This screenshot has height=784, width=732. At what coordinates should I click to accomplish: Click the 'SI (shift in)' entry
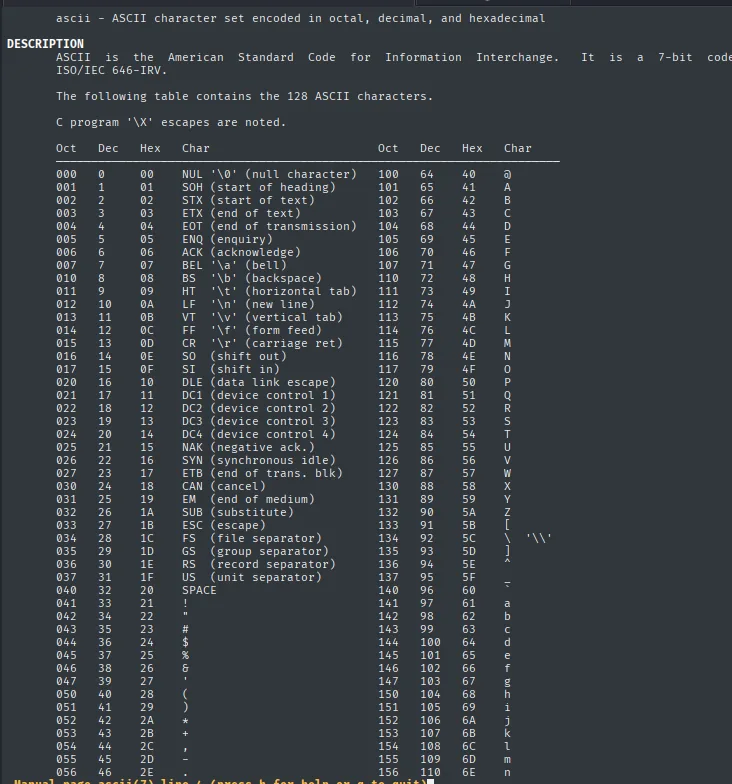(x=231, y=370)
